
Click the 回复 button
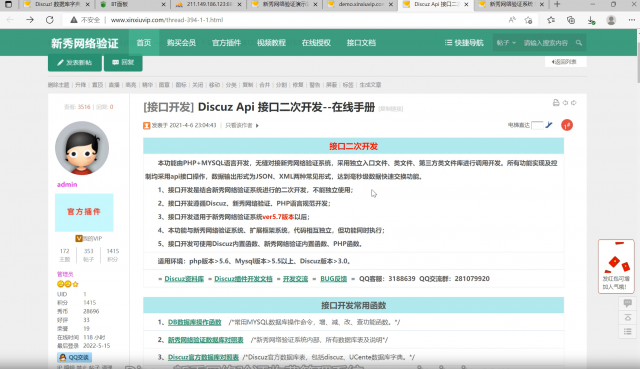tap(123, 62)
